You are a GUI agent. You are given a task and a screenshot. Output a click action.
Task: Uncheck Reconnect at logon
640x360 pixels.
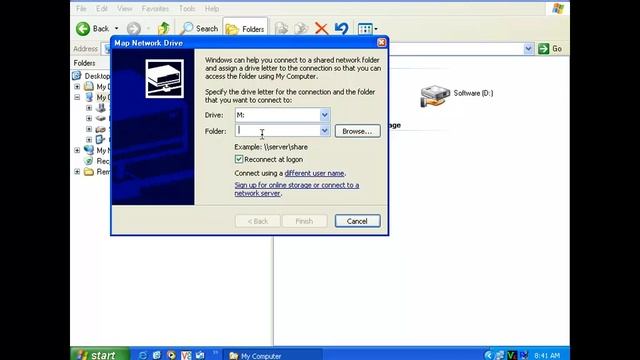239,159
